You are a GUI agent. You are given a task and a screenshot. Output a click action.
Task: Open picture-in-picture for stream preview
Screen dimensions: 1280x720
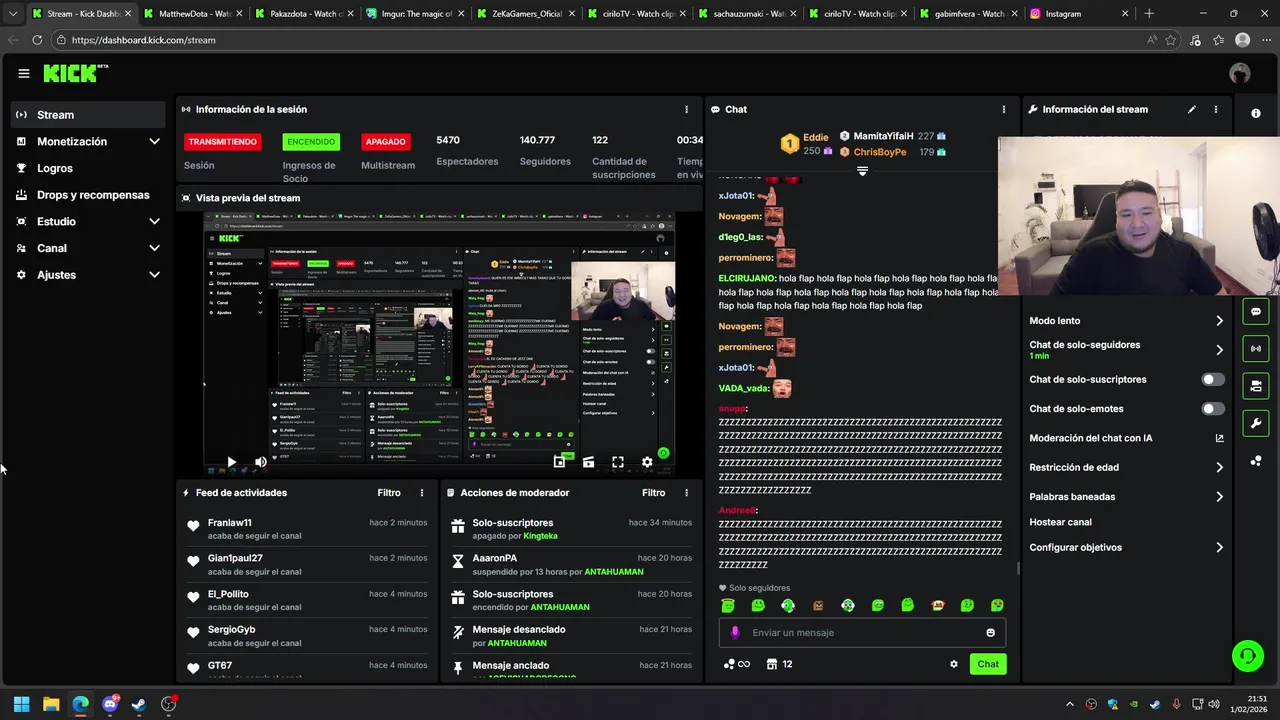click(559, 462)
